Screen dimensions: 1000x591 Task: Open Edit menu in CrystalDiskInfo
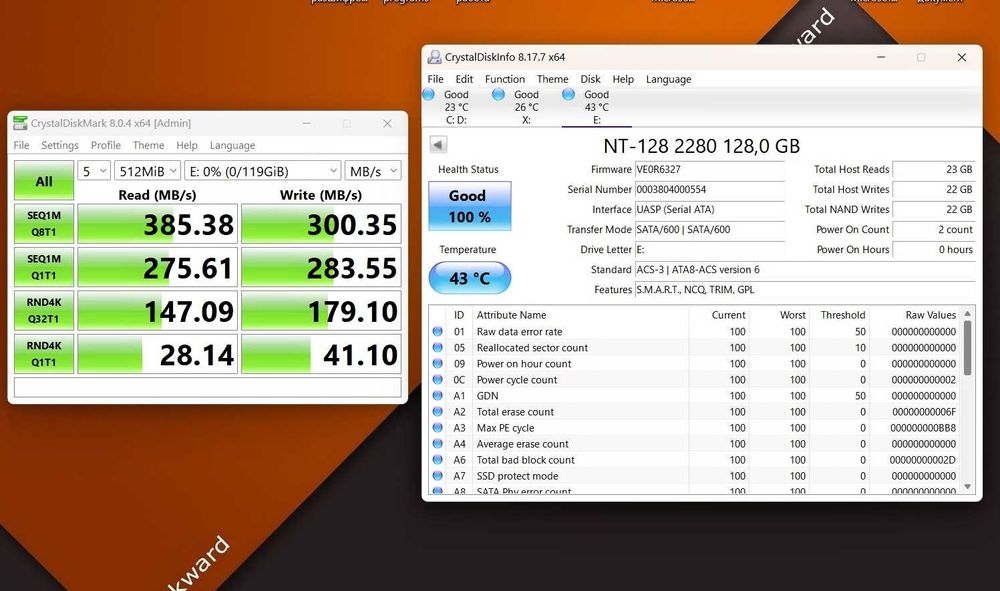point(464,79)
